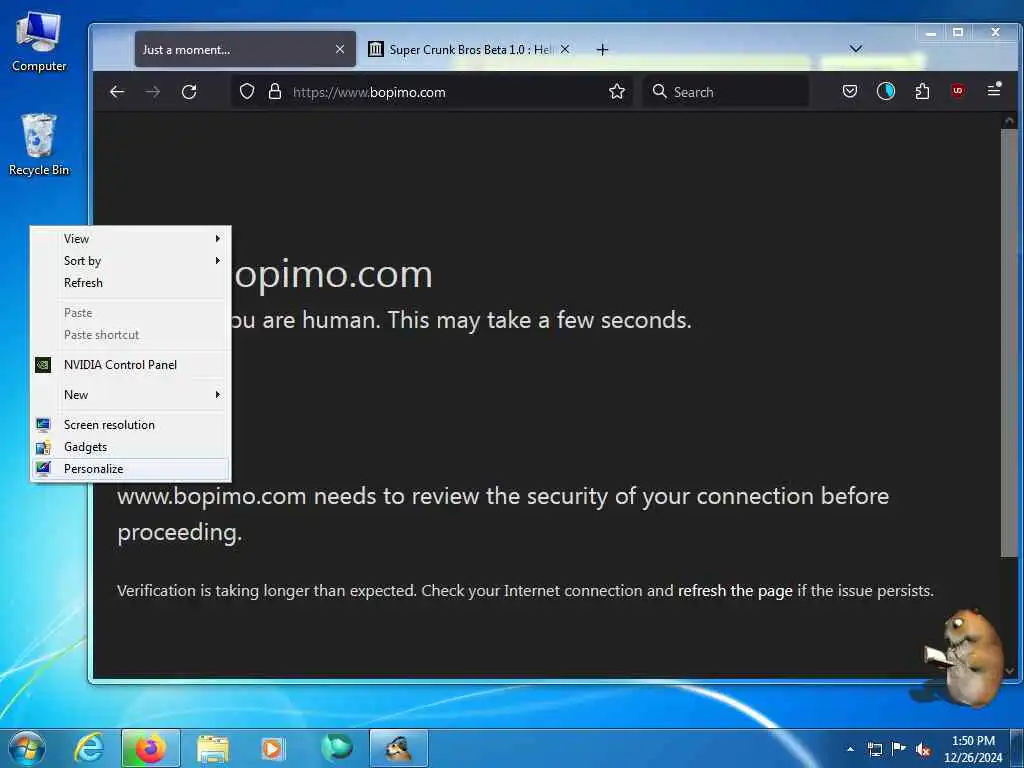1024x768 pixels.
Task: Select the Computer desktop icon
Action: click(39, 41)
